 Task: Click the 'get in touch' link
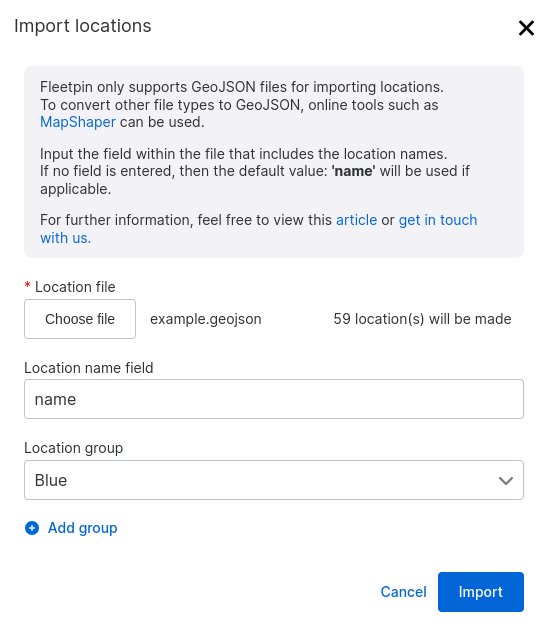pyautogui.click(x=438, y=220)
